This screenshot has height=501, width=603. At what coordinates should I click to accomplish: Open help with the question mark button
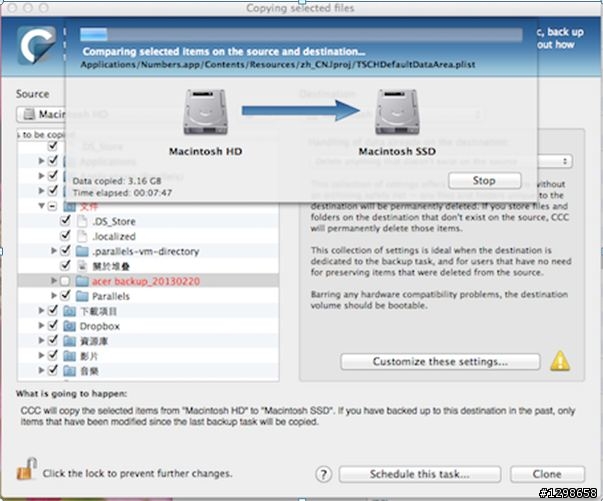[x=323, y=474]
